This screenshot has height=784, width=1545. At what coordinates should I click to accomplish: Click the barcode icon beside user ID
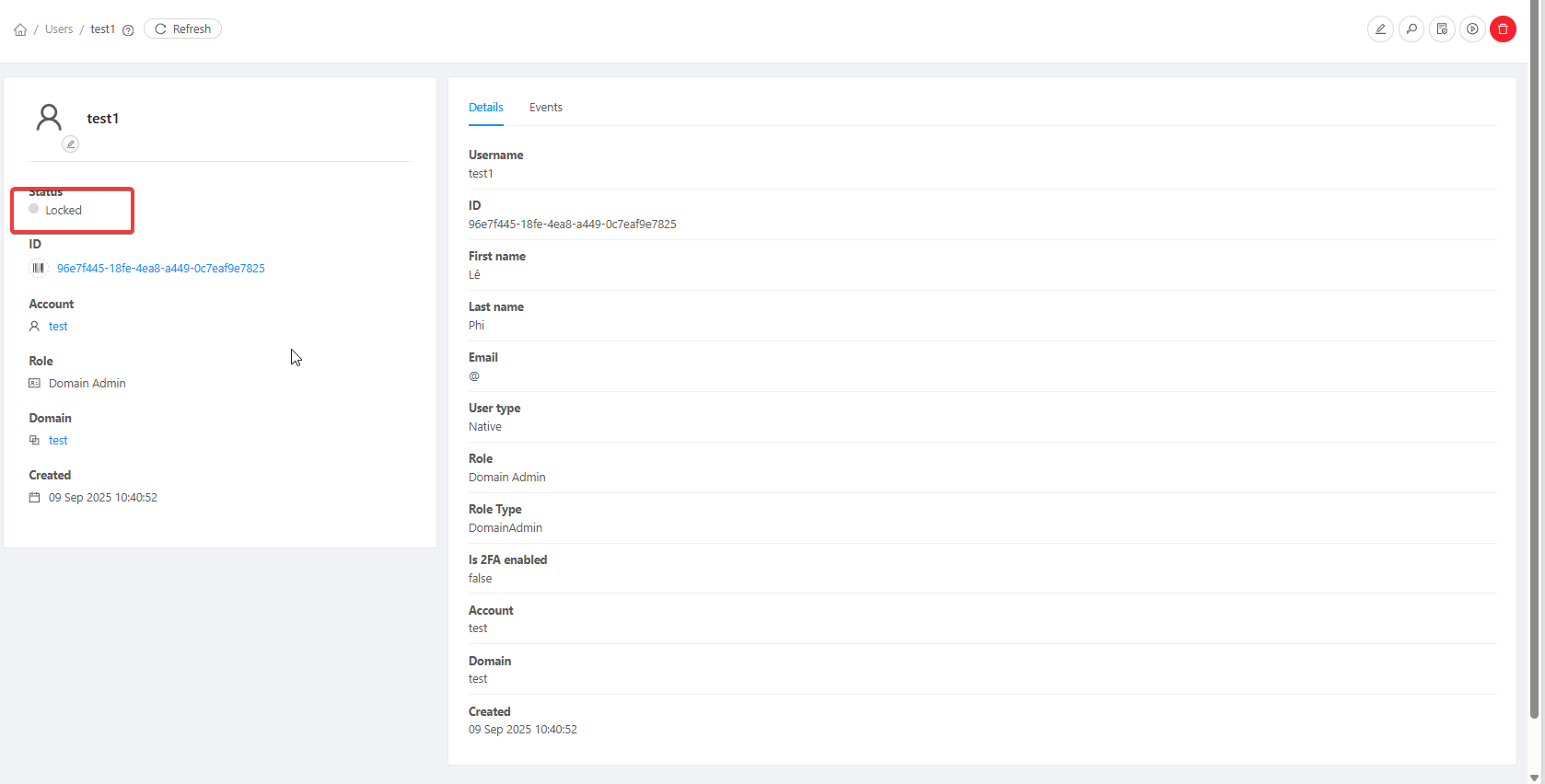38,269
